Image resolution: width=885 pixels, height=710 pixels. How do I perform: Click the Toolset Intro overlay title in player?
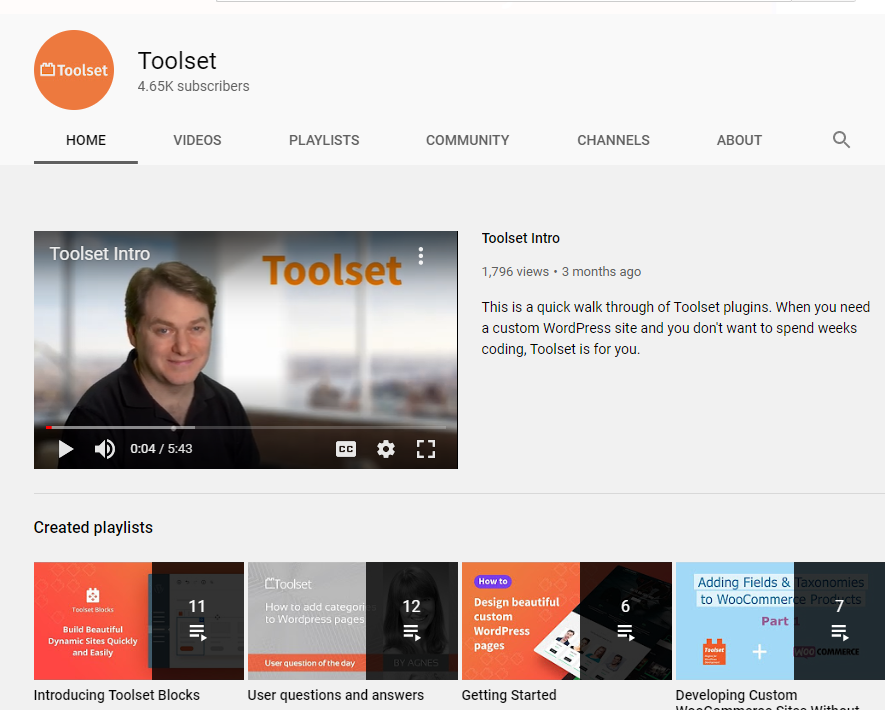(x=99, y=254)
